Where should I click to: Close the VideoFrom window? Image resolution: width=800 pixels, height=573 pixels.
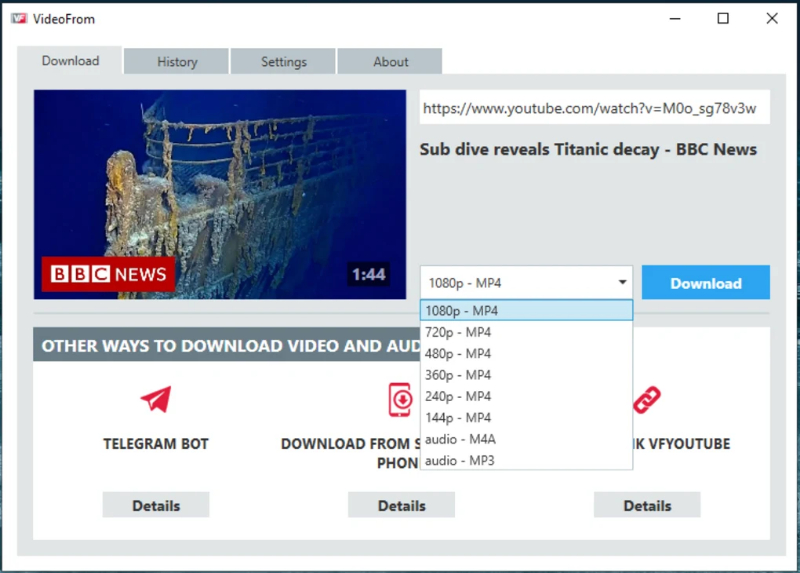772,19
